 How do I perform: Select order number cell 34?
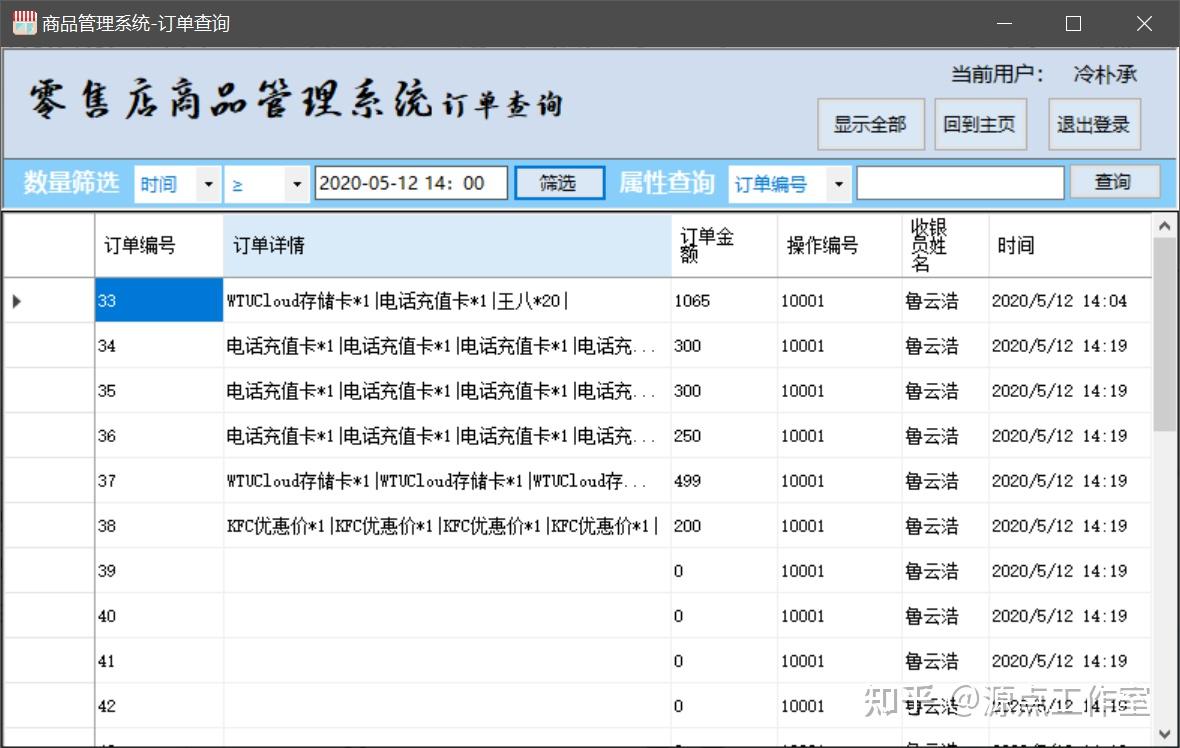coord(159,345)
